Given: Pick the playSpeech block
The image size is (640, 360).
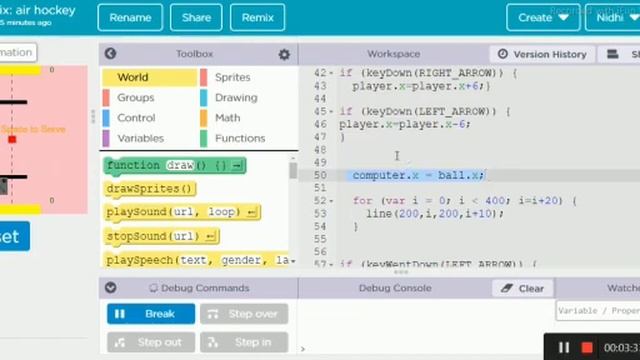Looking at the screenshot, I should [x=197, y=260].
